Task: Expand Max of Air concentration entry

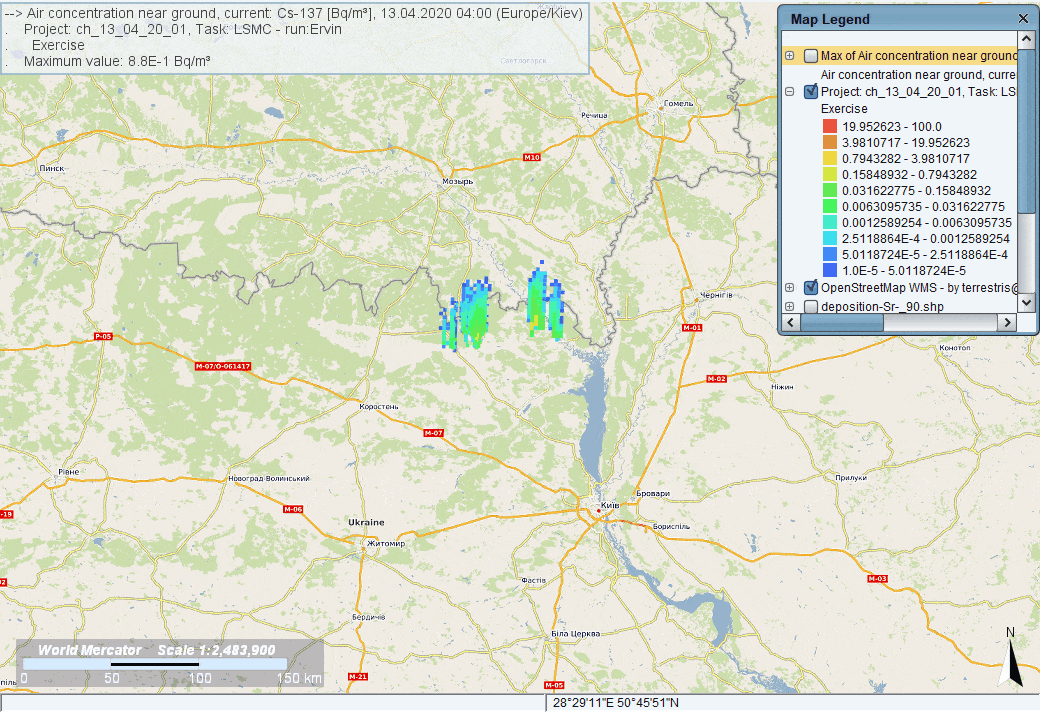Action: 790,56
